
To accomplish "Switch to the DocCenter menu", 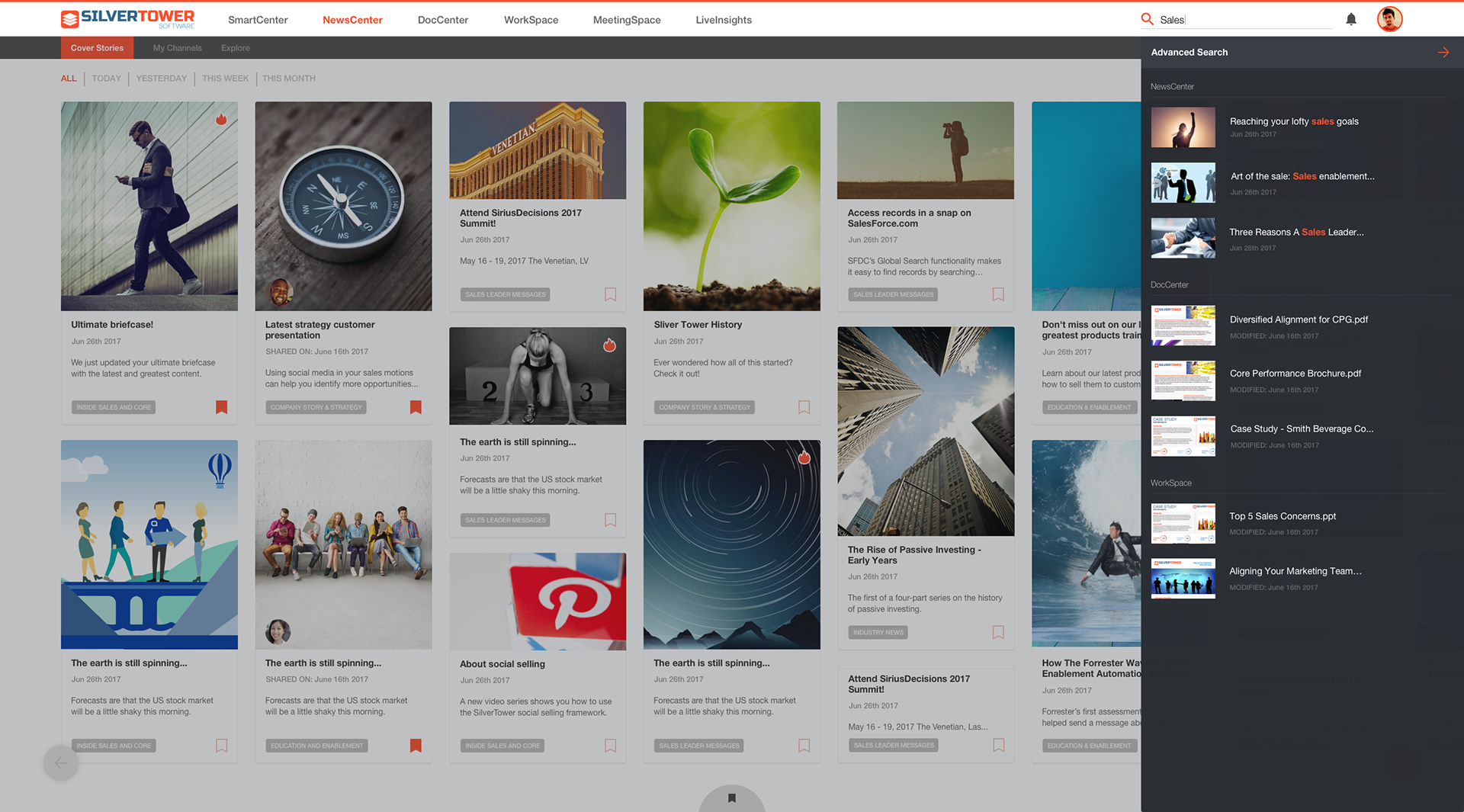I will point(442,20).
